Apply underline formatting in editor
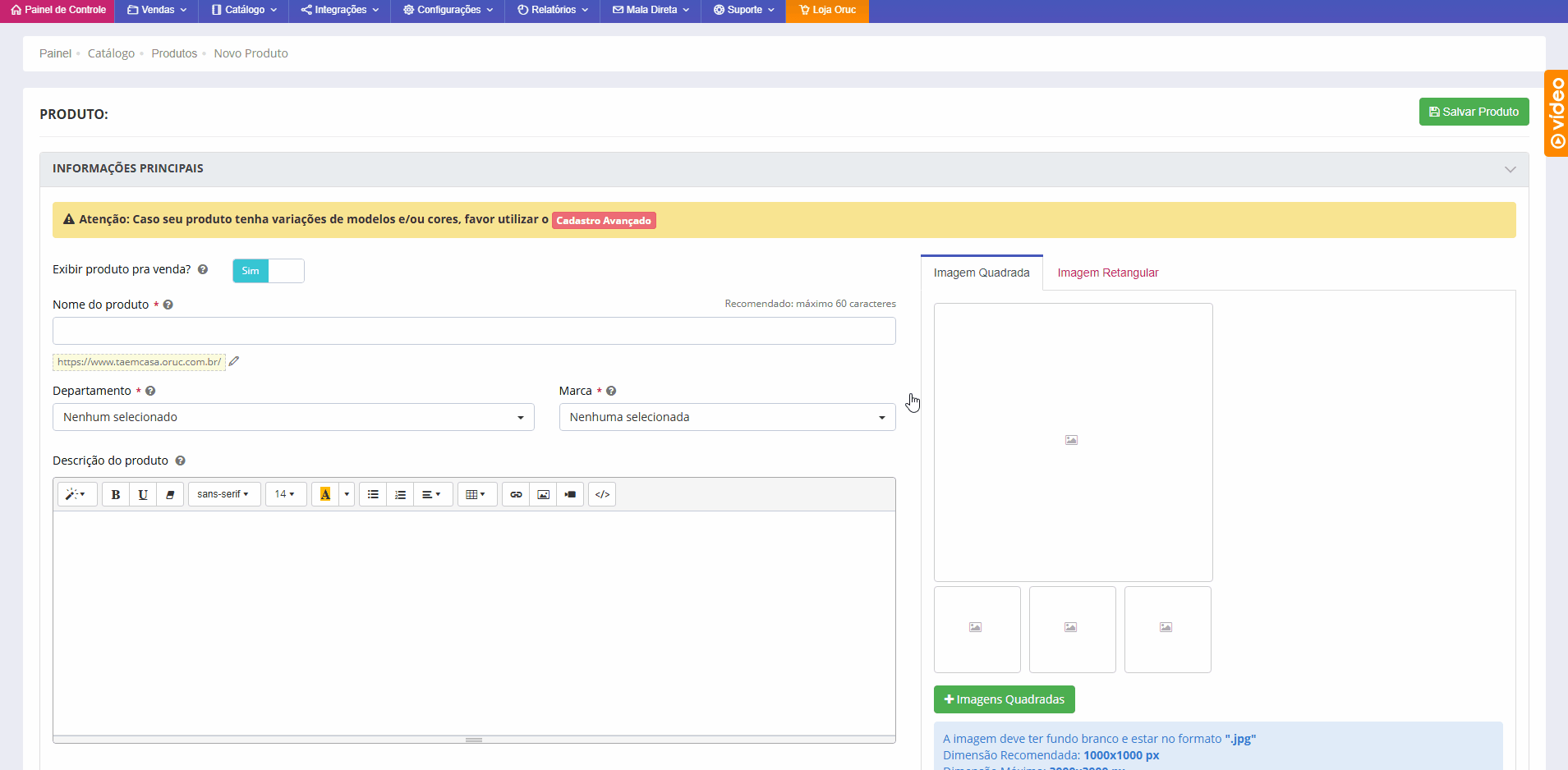Viewport: 1568px width, 770px height. tap(143, 494)
